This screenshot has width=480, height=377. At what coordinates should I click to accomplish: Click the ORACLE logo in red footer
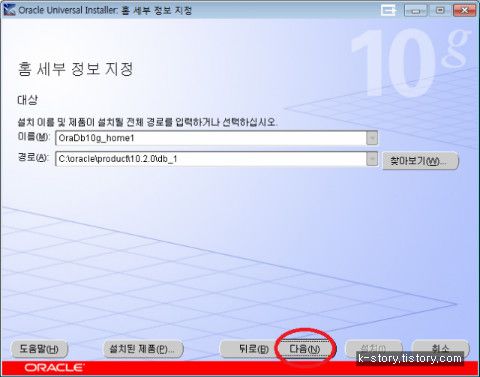coord(54,368)
